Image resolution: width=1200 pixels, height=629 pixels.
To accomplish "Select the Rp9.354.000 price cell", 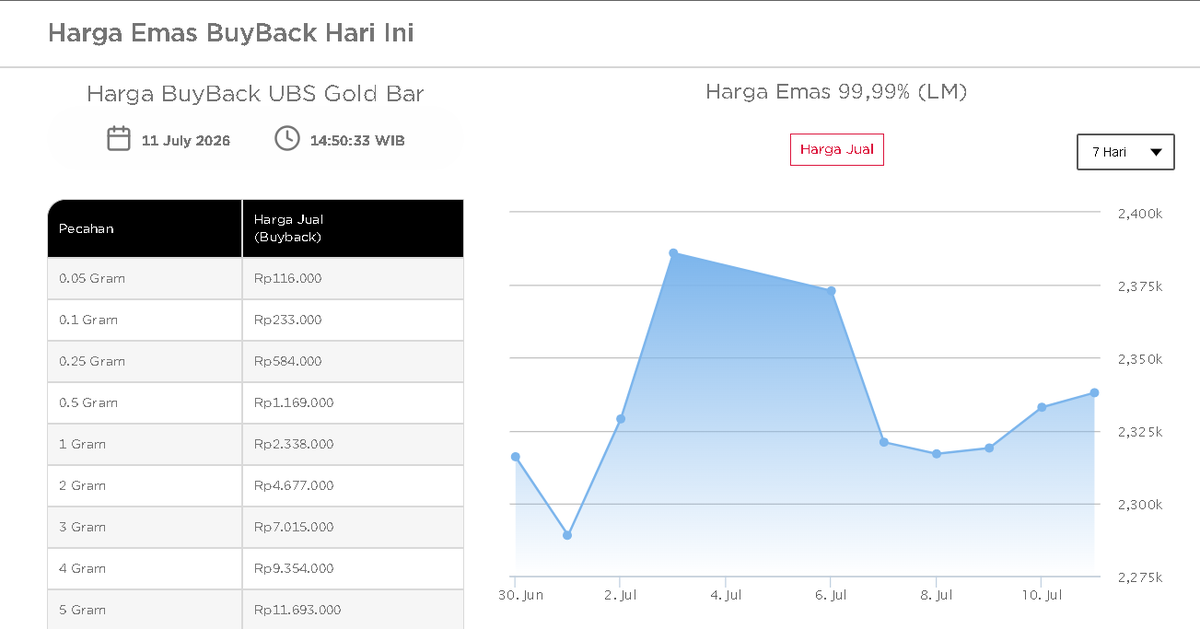I will [x=353, y=568].
